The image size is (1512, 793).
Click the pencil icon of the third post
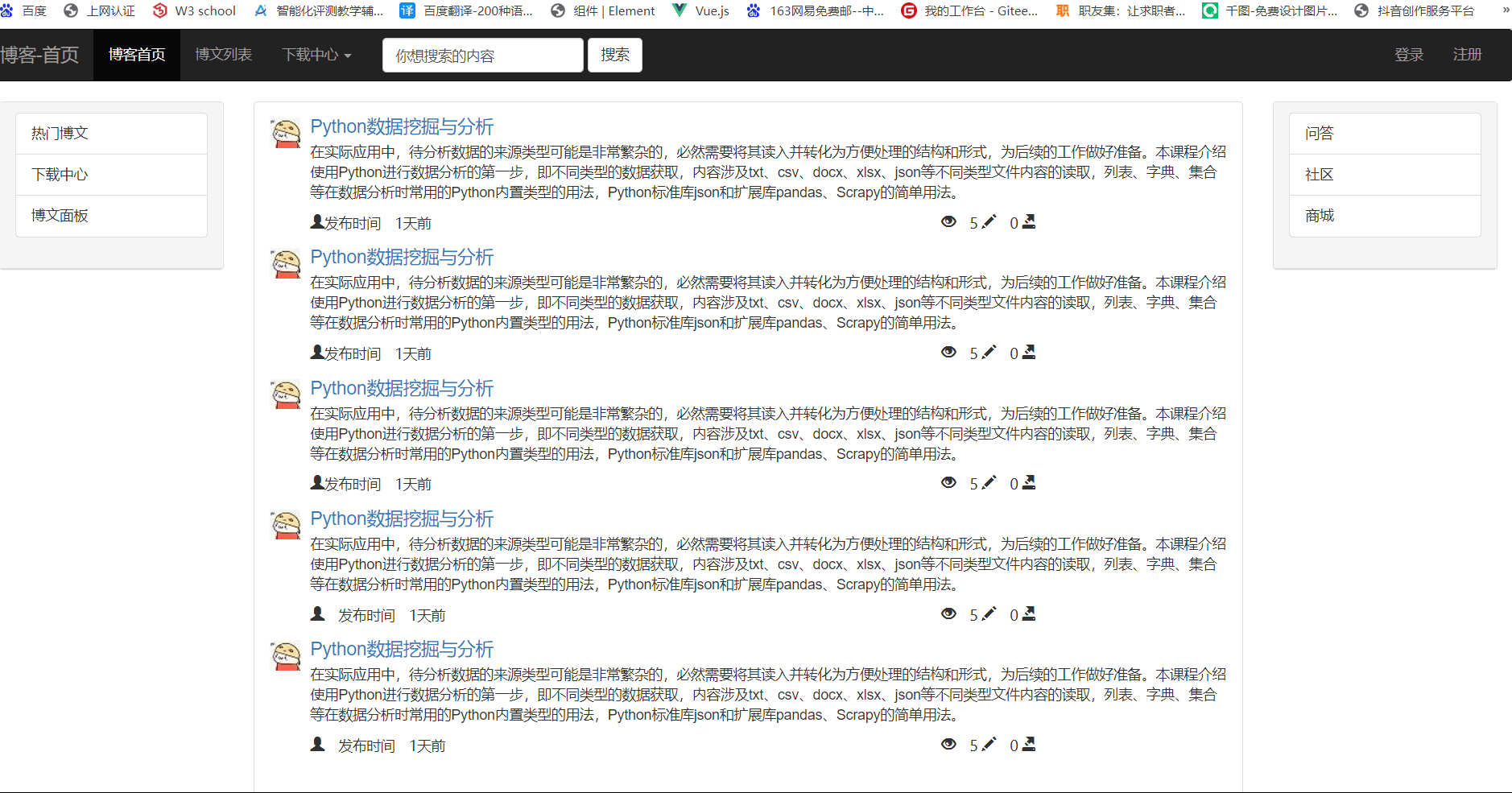[x=989, y=481]
